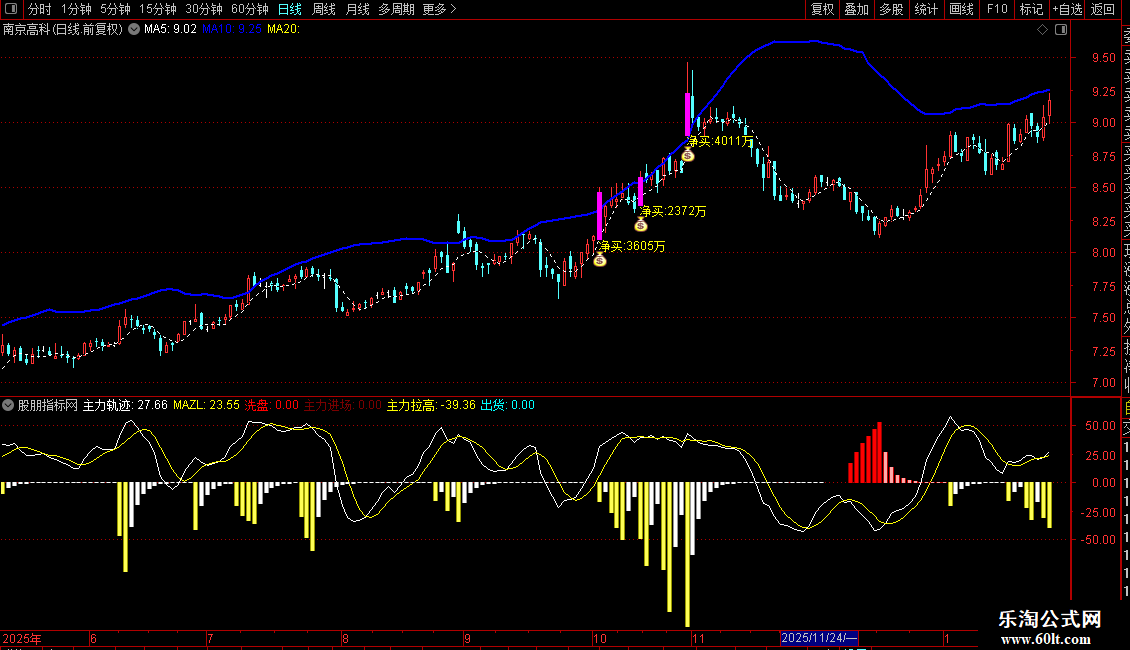Image resolution: width=1130 pixels, height=650 pixels.
Task: Open 股朋指标网 indicator settings circle icon
Action: (8, 405)
